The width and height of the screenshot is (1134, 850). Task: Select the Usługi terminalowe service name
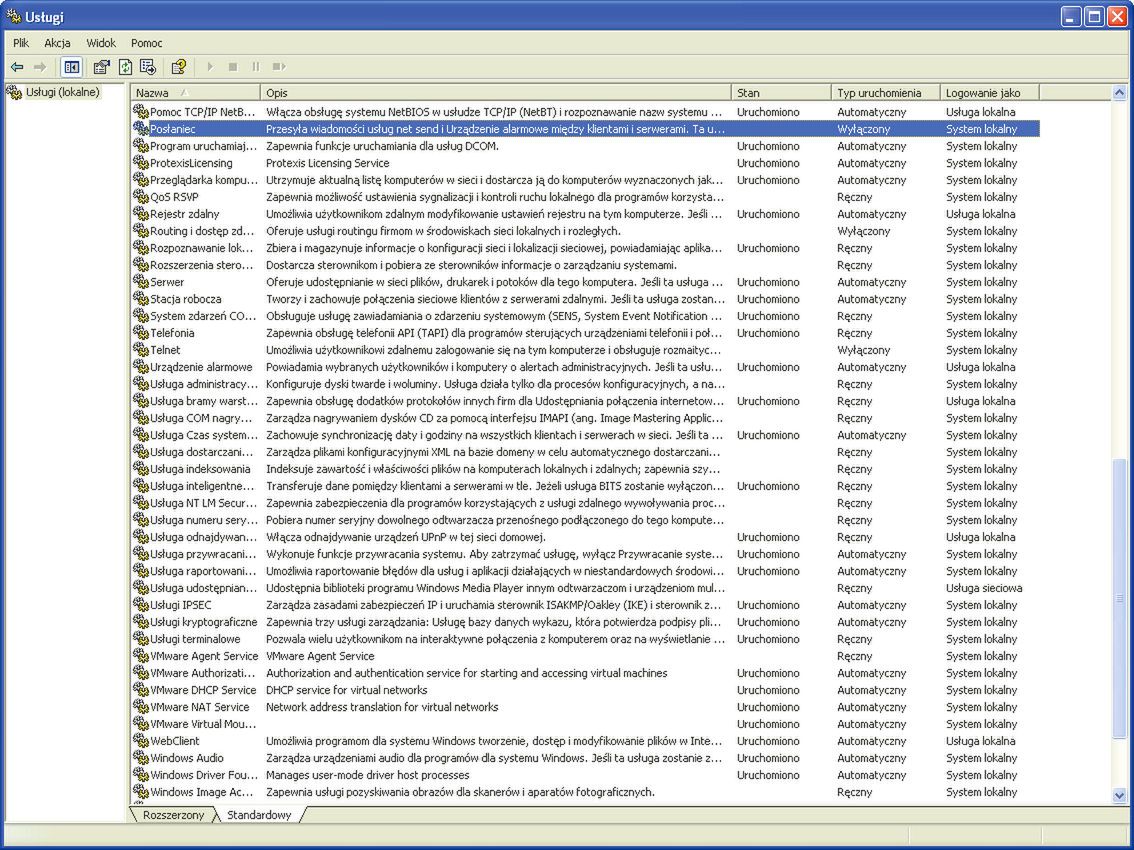pos(195,639)
